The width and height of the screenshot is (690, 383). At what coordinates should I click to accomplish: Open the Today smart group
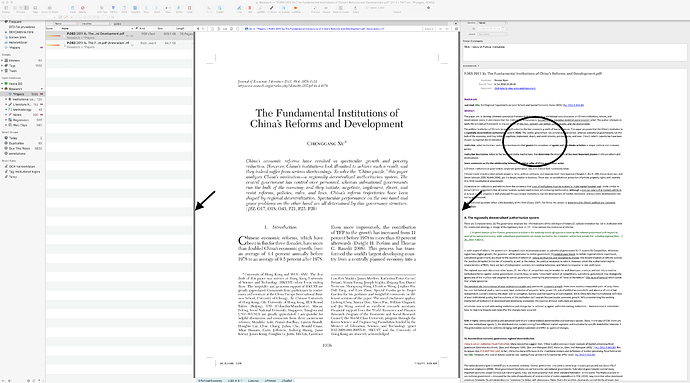click(x=13, y=138)
